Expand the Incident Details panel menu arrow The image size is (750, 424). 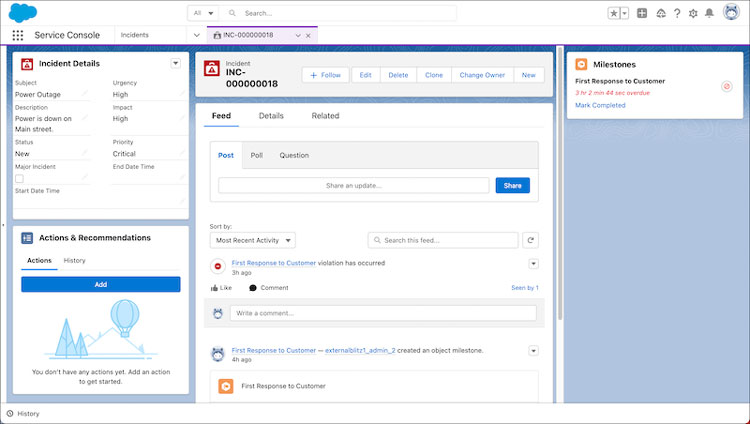[176, 63]
